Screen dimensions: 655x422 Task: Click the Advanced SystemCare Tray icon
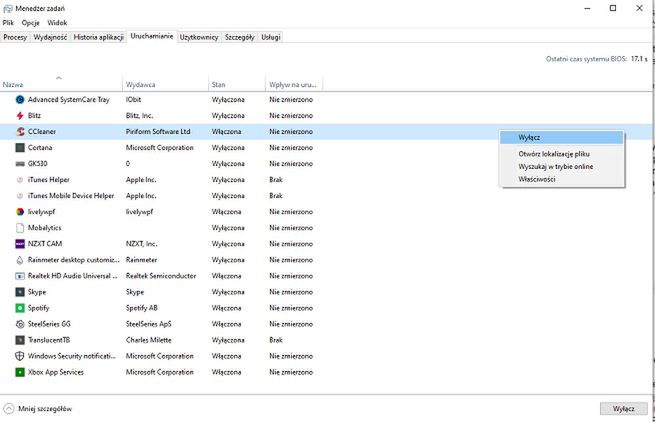pos(20,100)
